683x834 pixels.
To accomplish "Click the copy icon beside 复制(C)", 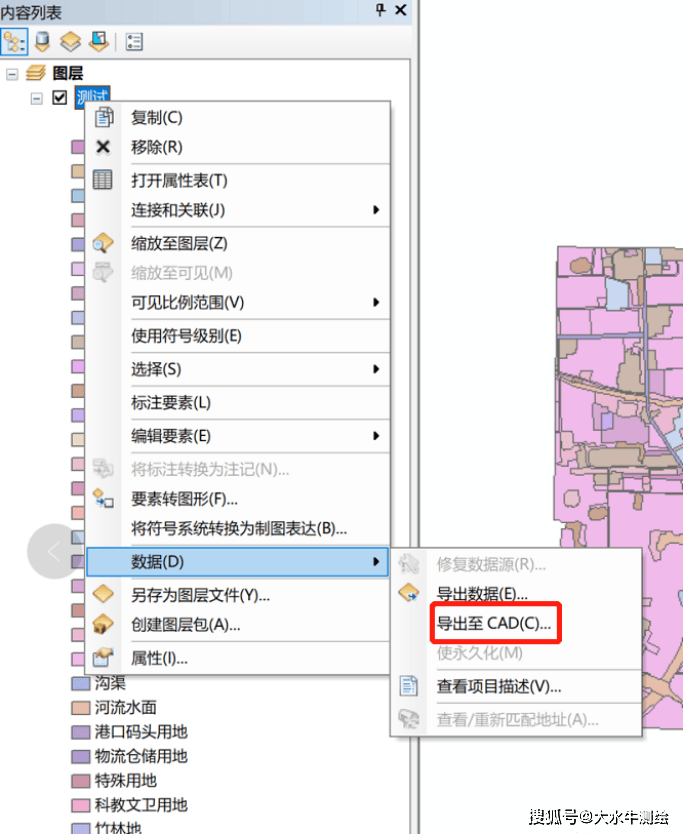I will [x=104, y=117].
